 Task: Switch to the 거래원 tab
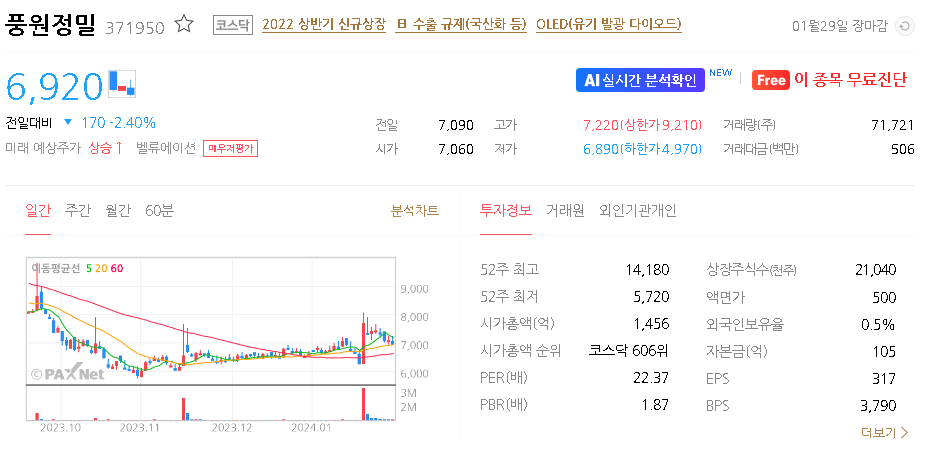click(565, 210)
